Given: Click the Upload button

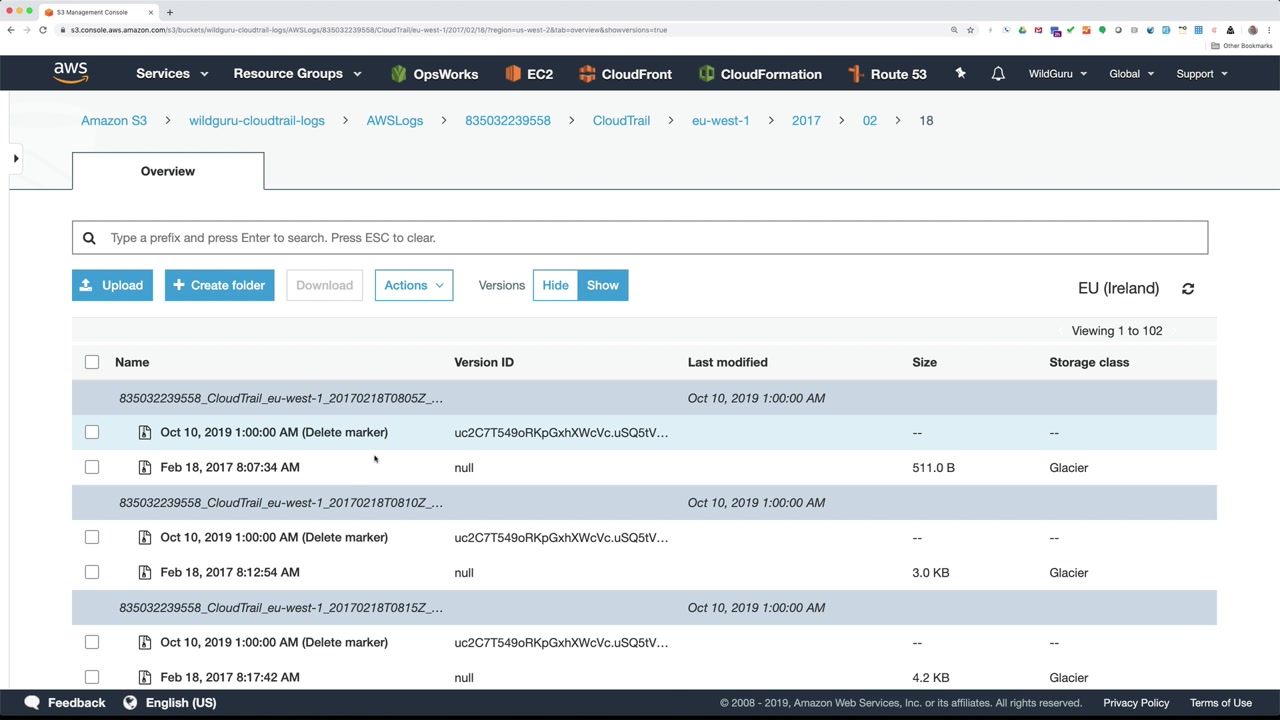Looking at the screenshot, I should click(x=112, y=285).
